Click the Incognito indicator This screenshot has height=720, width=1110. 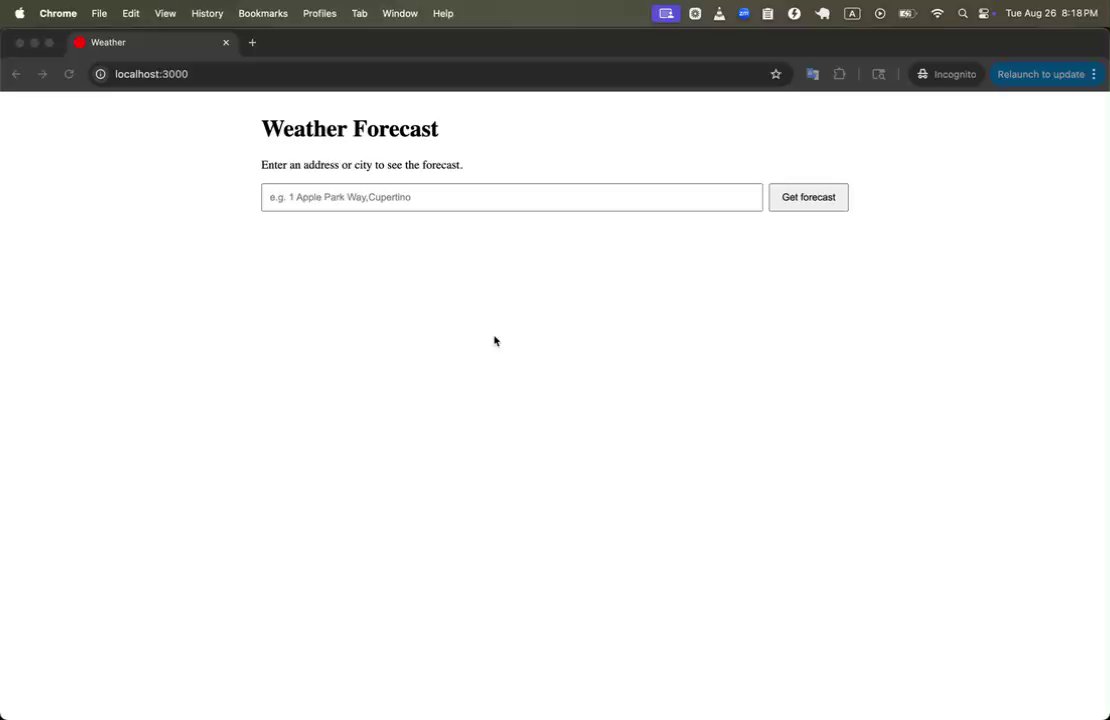point(946,74)
